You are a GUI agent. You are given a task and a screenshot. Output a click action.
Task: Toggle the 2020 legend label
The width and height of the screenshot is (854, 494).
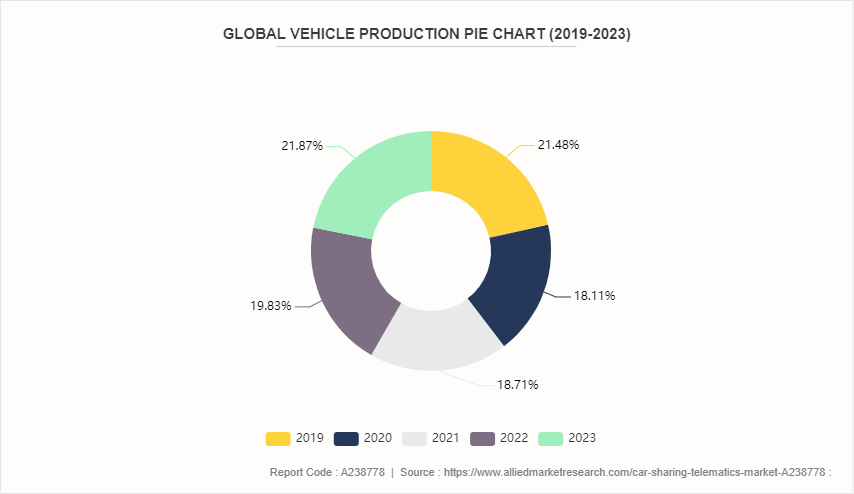point(378,438)
